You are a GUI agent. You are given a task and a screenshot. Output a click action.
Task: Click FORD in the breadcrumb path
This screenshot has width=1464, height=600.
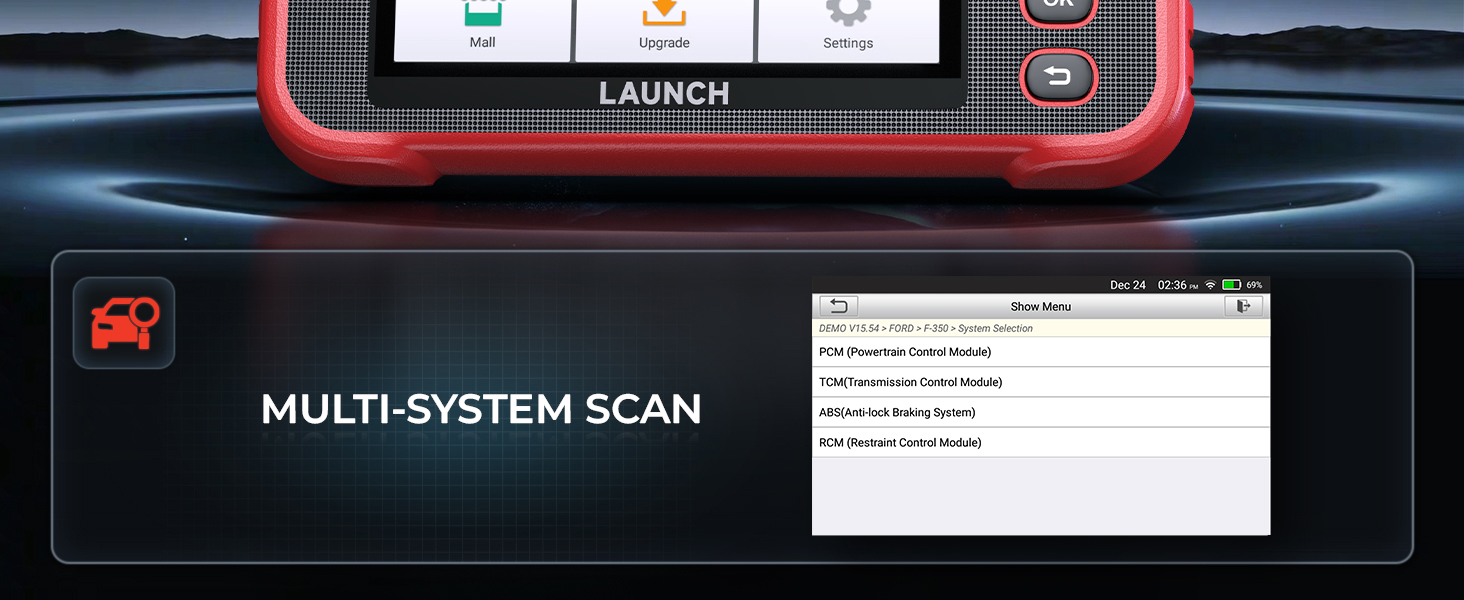point(902,328)
